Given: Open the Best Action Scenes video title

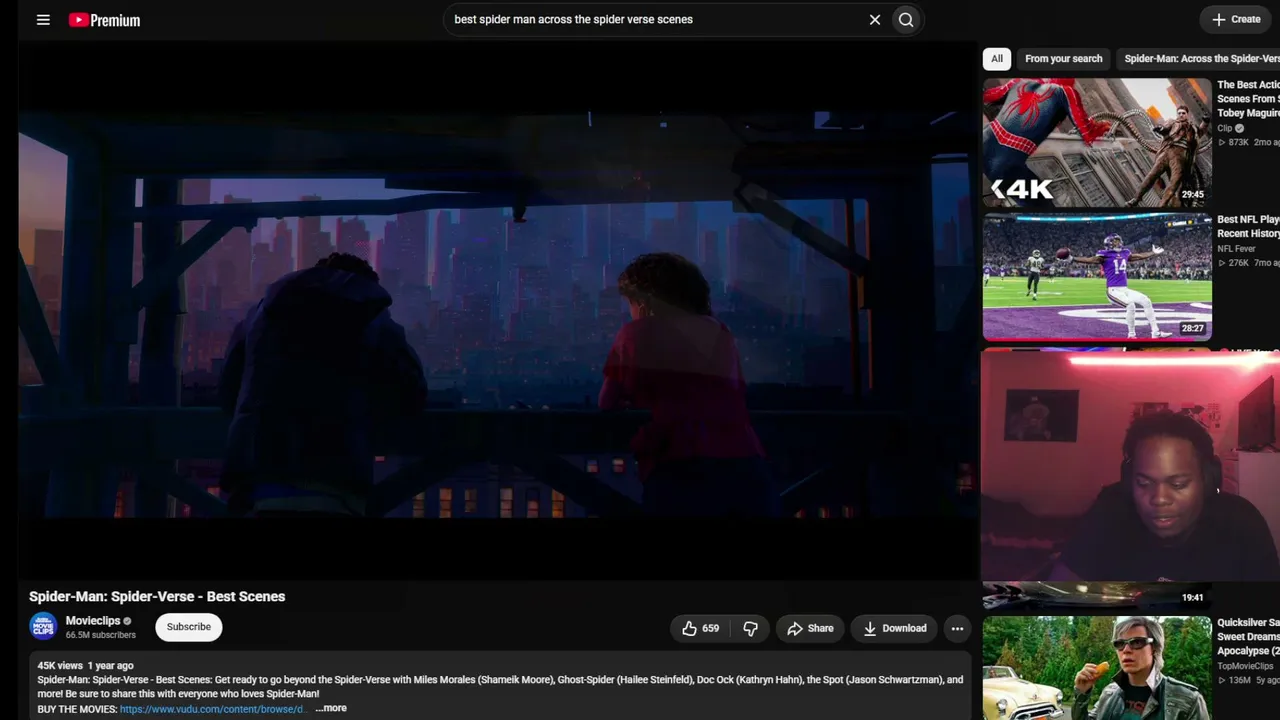Looking at the screenshot, I should coord(1248,99).
